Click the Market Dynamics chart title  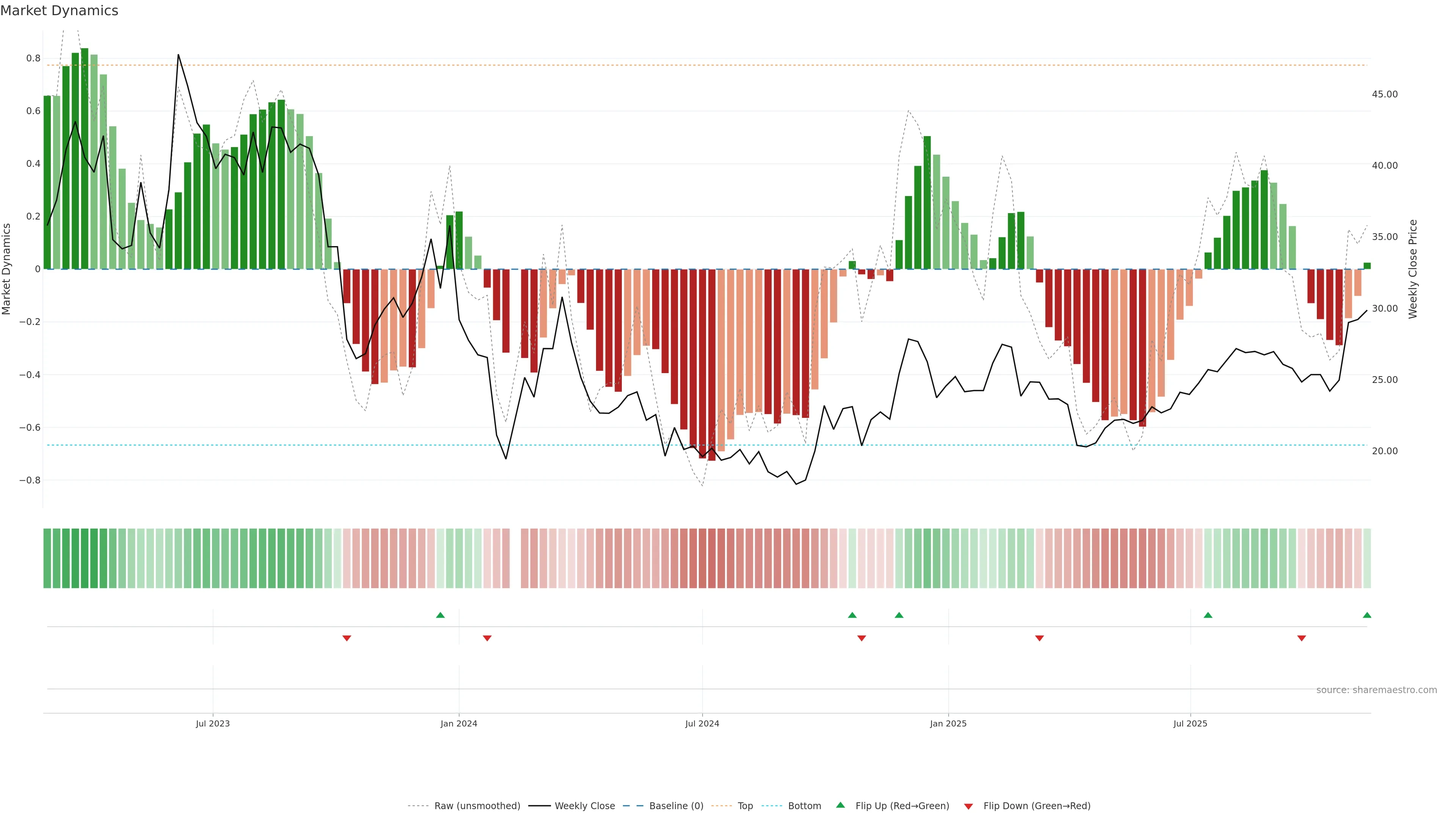click(x=60, y=11)
